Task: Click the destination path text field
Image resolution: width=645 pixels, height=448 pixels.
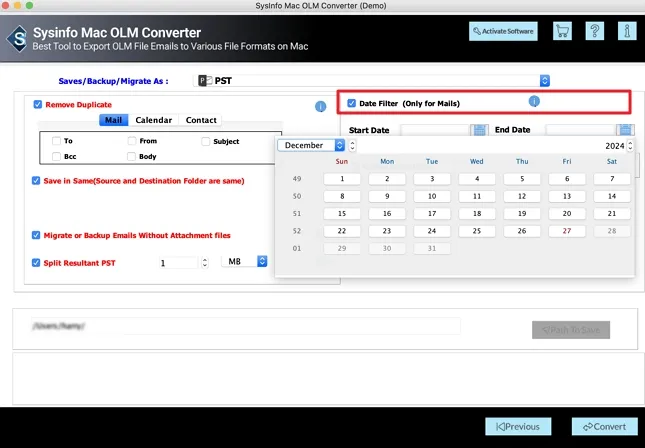Action: pyautogui.click(x=246, y=326)
